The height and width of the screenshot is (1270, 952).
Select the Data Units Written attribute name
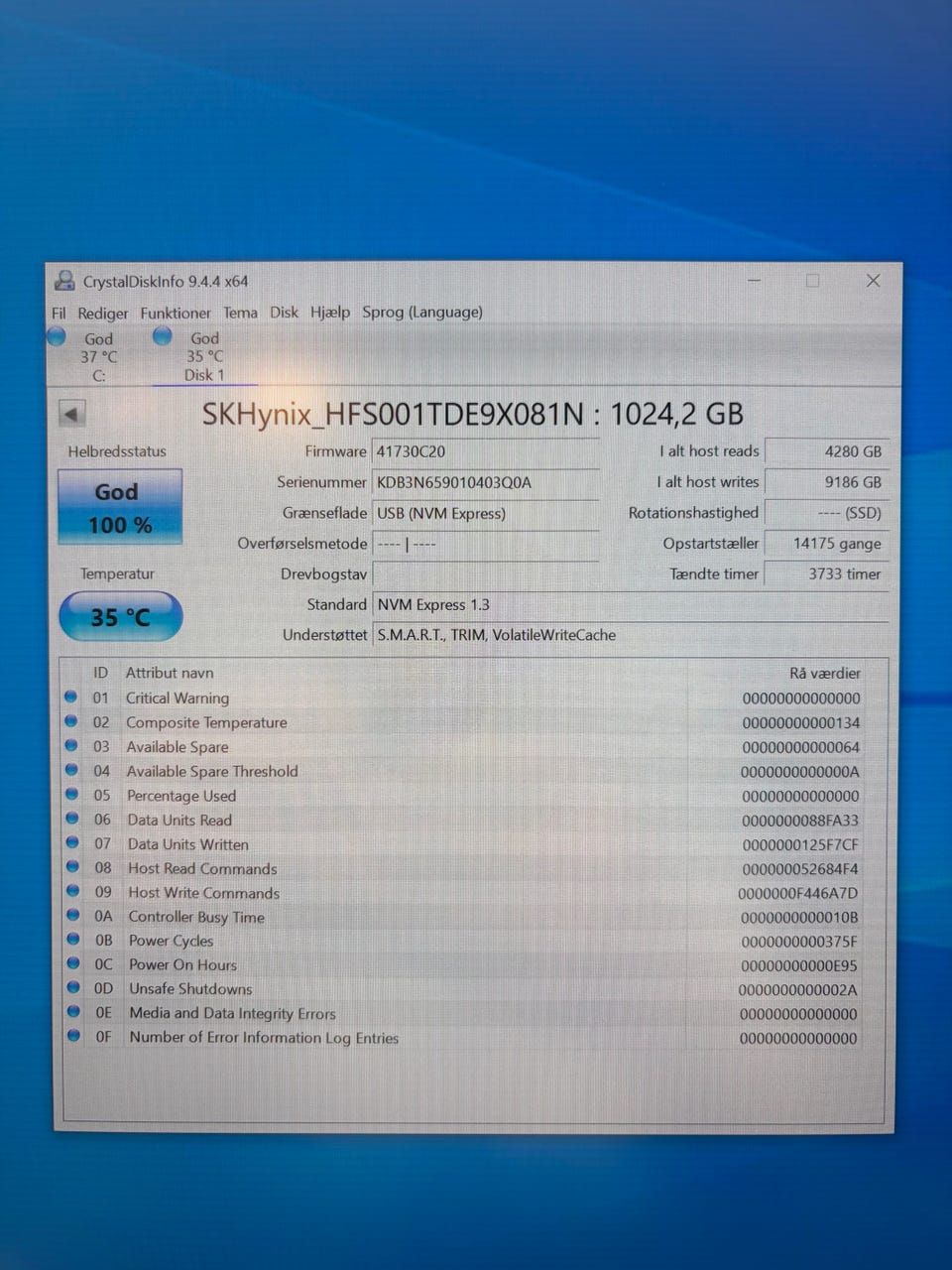(x=188, y=844)
